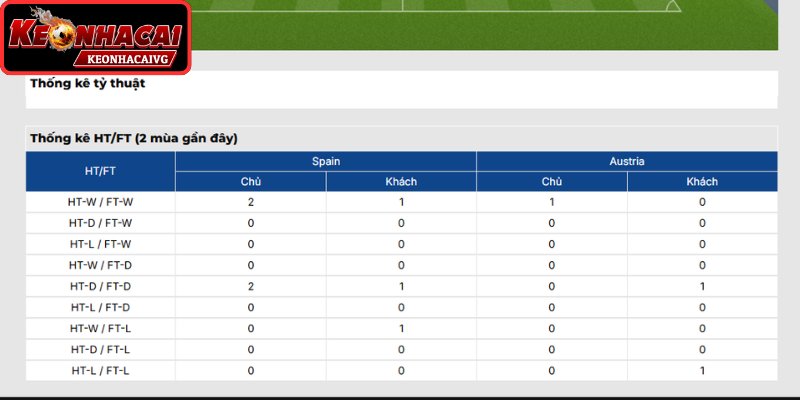Screen dimensions: 800x400
Task: Click the 'Chủ' subheader under Spain
Action: point(251,182)
